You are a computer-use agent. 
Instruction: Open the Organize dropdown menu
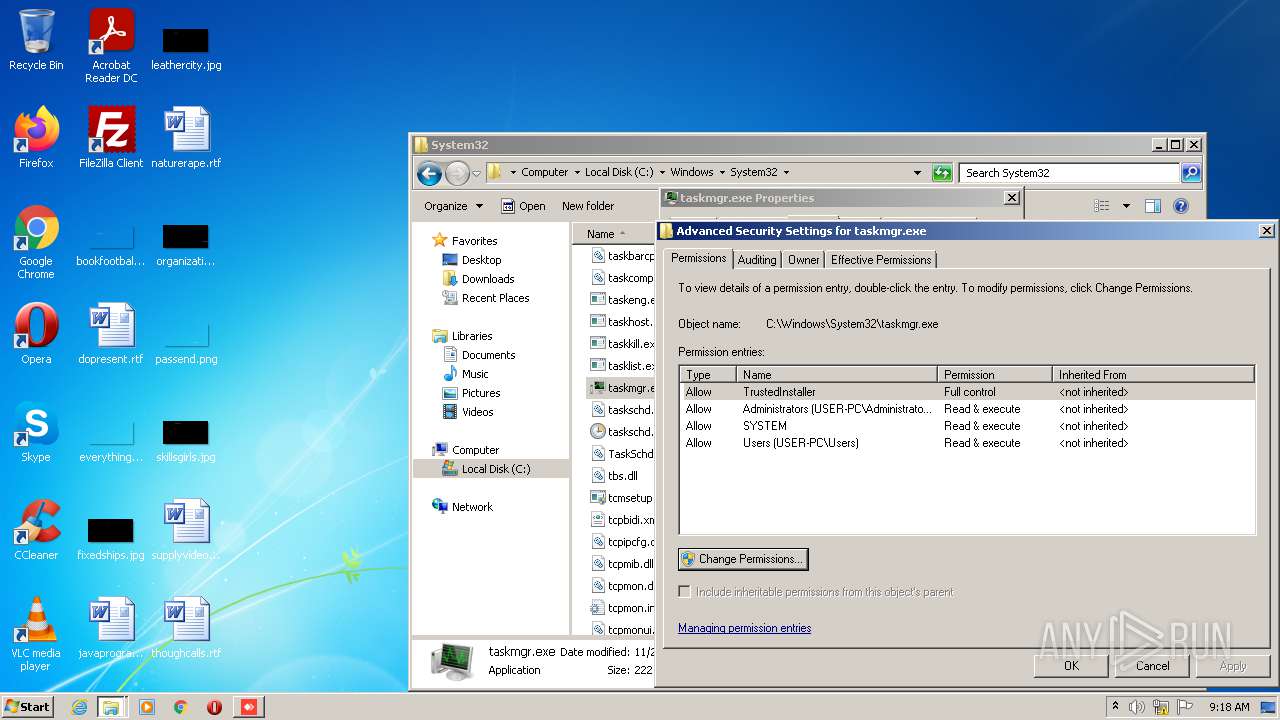454,206
